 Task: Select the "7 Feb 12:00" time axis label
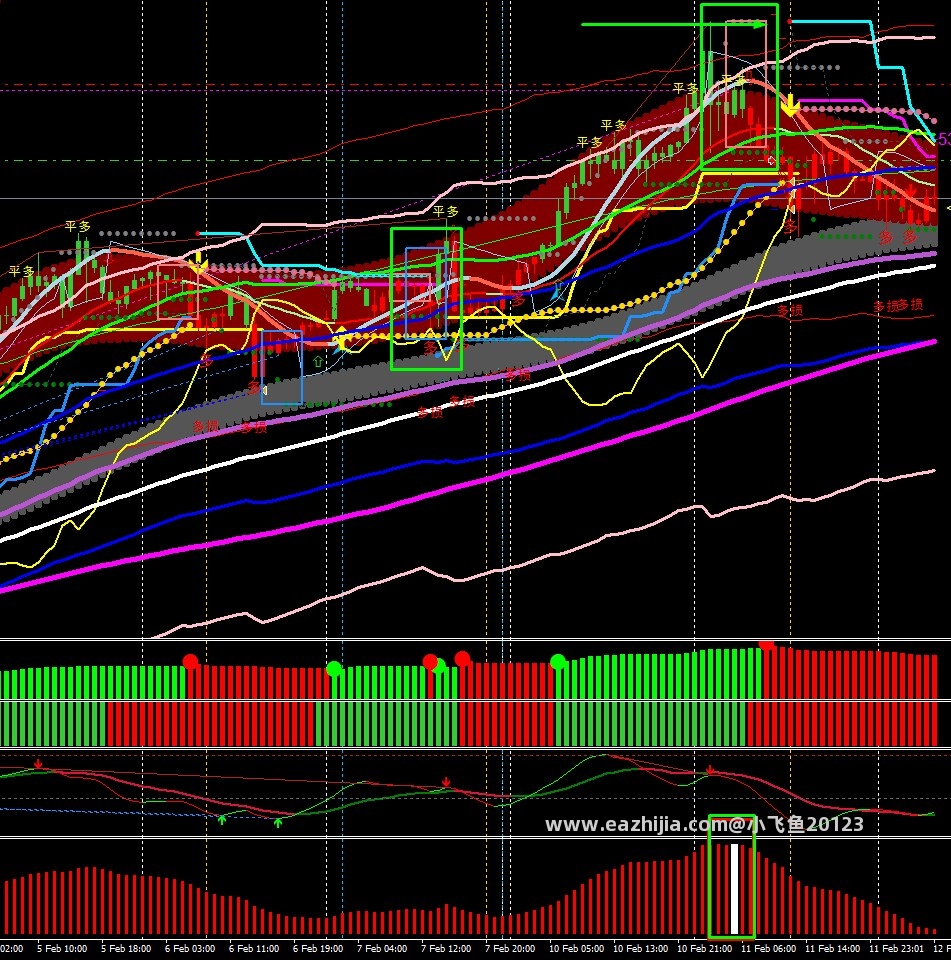point(446,948)
